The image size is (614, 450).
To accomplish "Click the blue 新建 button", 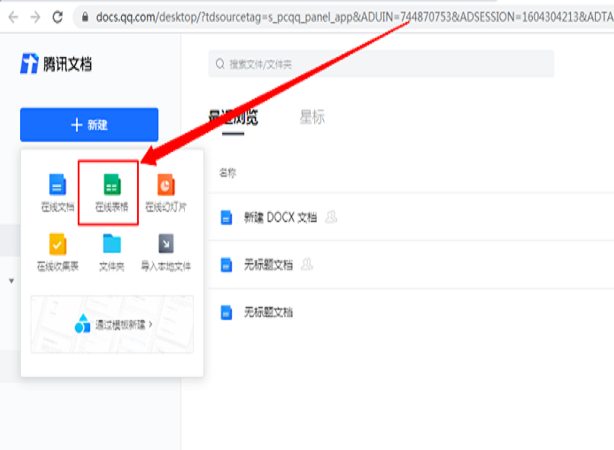I will tap(89, 125).
